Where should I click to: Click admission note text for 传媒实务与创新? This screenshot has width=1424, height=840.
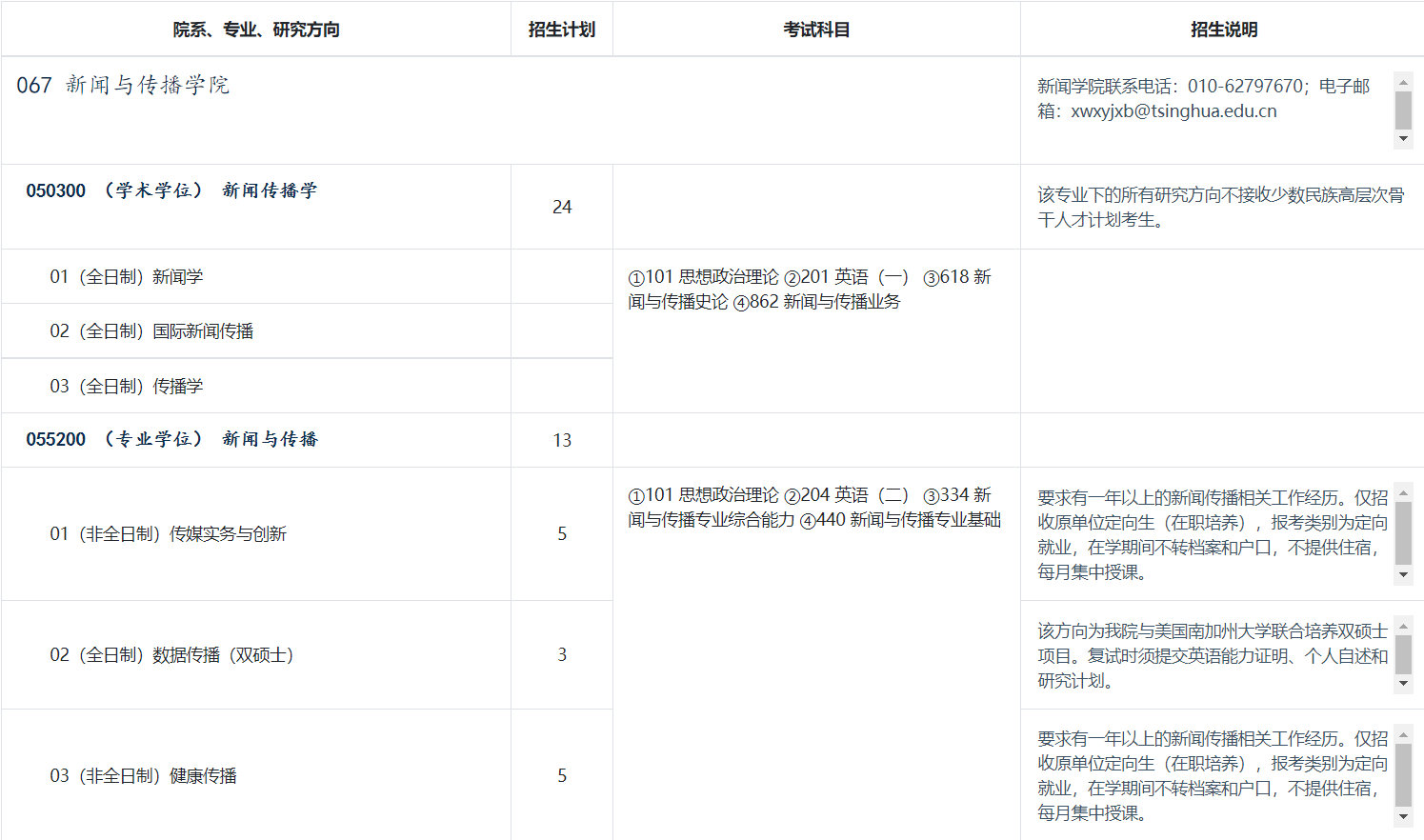point(1213,534)
